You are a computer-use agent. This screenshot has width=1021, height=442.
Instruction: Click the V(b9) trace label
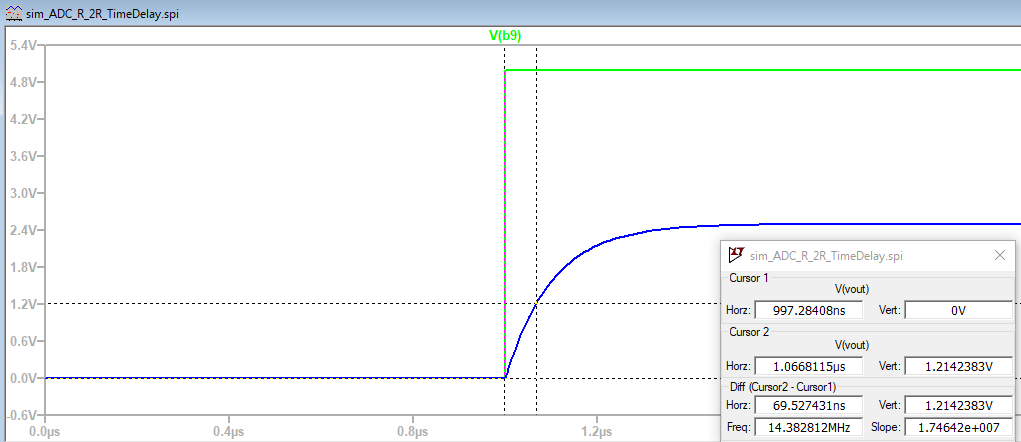click(x=504, y=35)
